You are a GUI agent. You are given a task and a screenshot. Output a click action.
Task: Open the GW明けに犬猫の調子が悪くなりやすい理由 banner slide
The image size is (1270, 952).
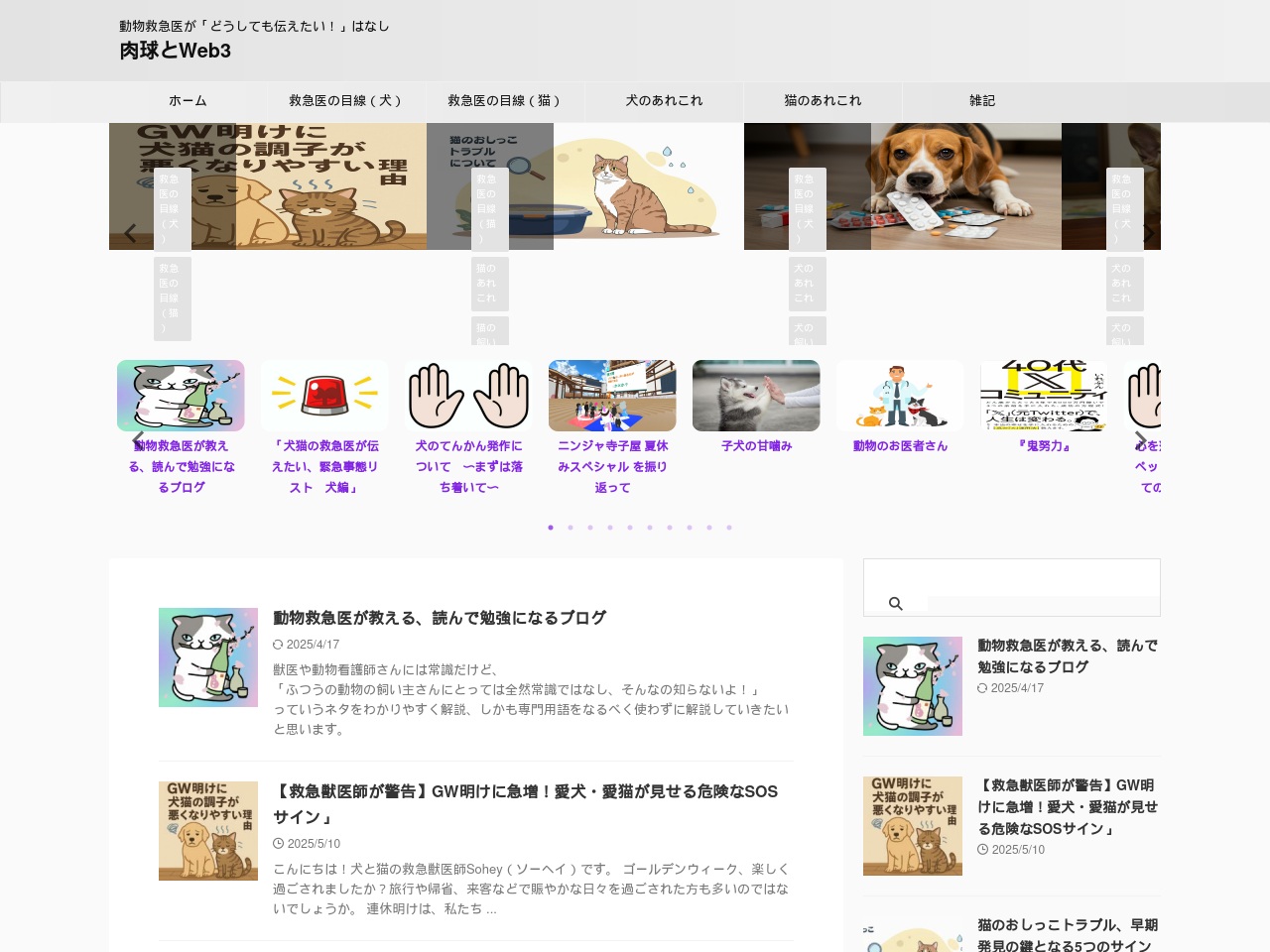pyautogui.click(x=268, y=186)
